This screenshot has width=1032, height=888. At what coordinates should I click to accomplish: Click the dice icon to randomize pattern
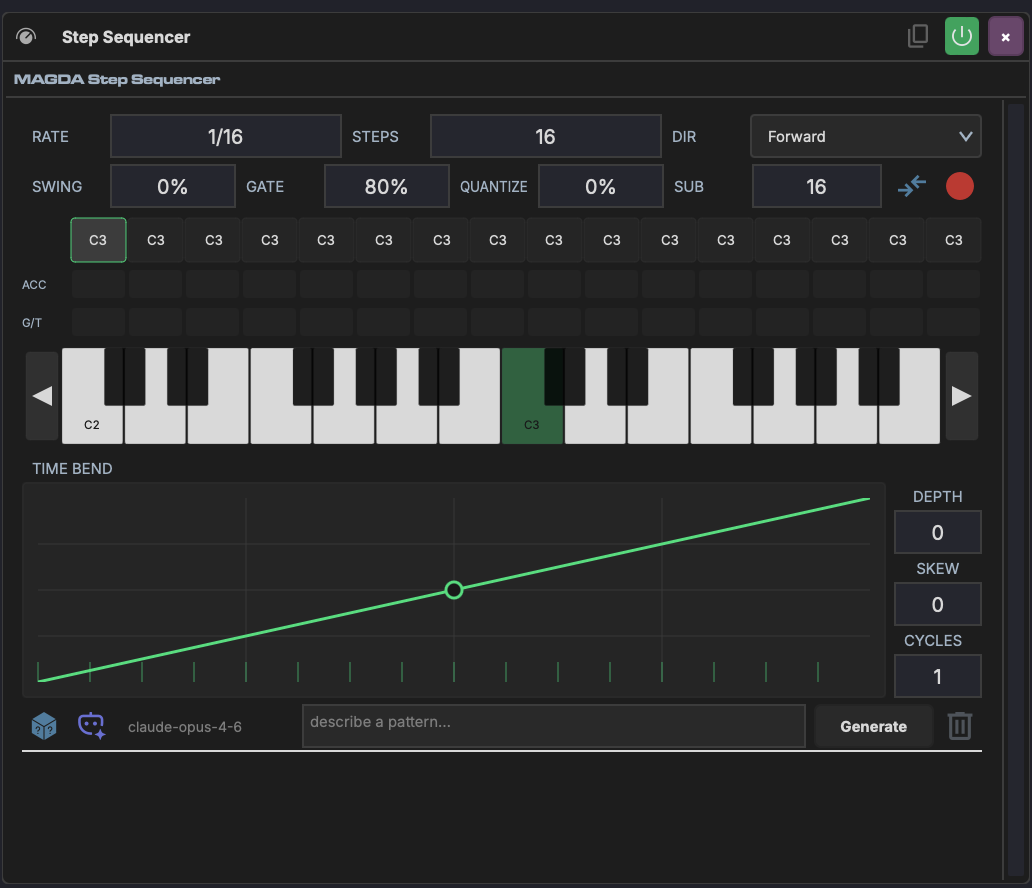tap(42, 726)
